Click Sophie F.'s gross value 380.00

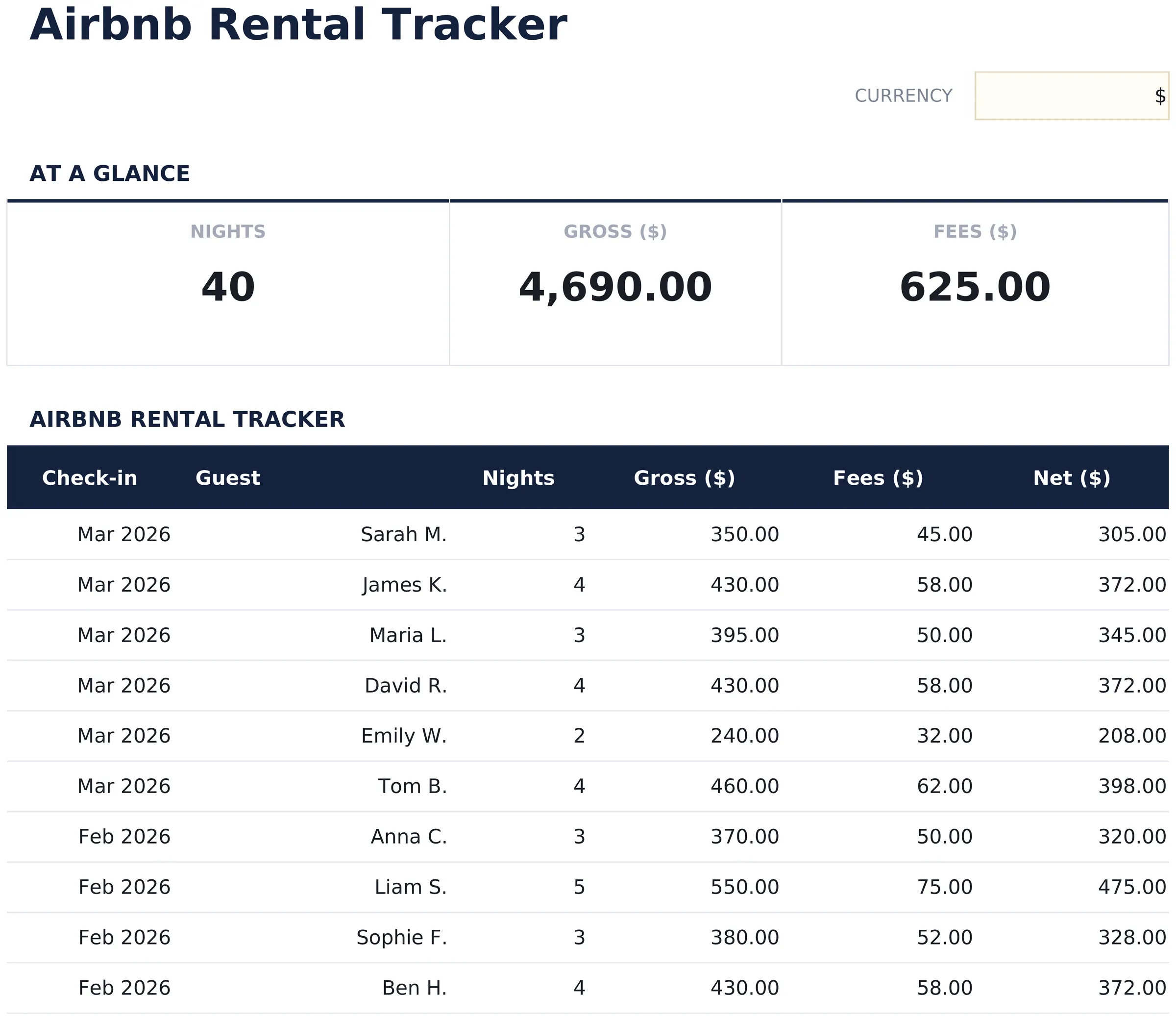[x=745, y=938]
